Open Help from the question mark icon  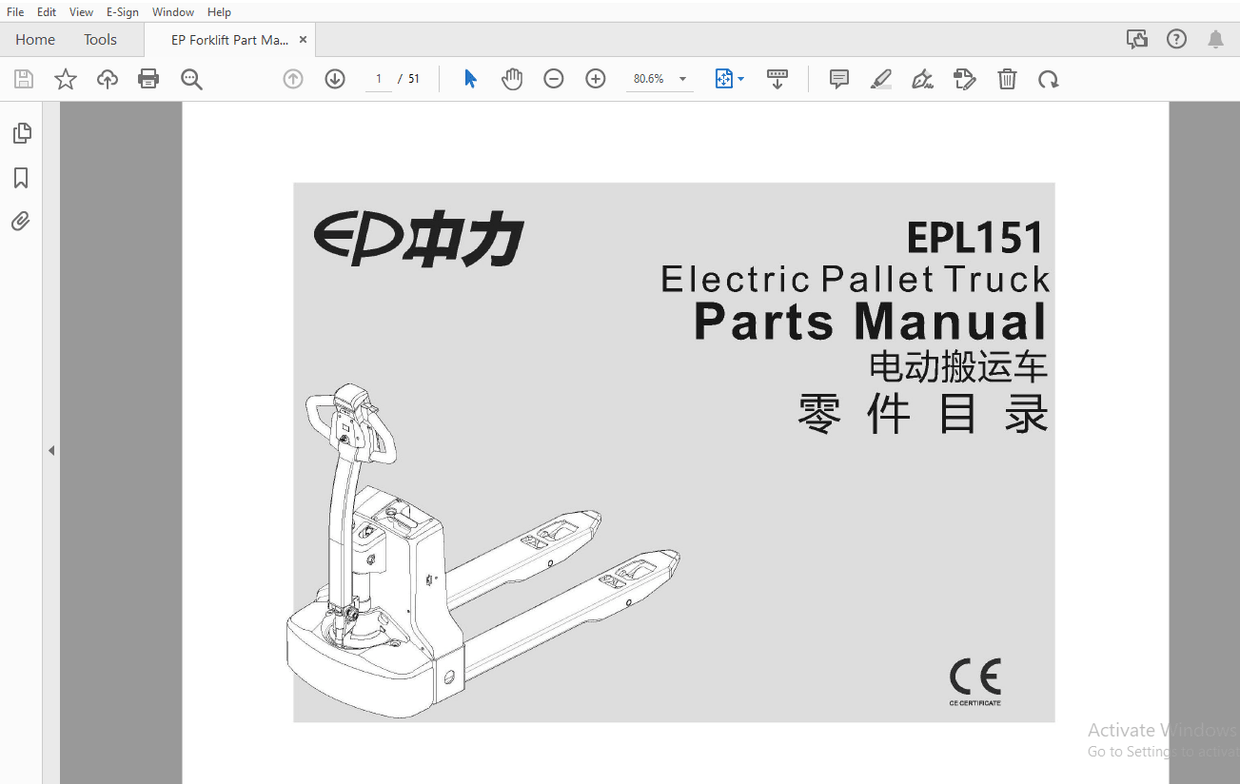tap(1176, 38)
